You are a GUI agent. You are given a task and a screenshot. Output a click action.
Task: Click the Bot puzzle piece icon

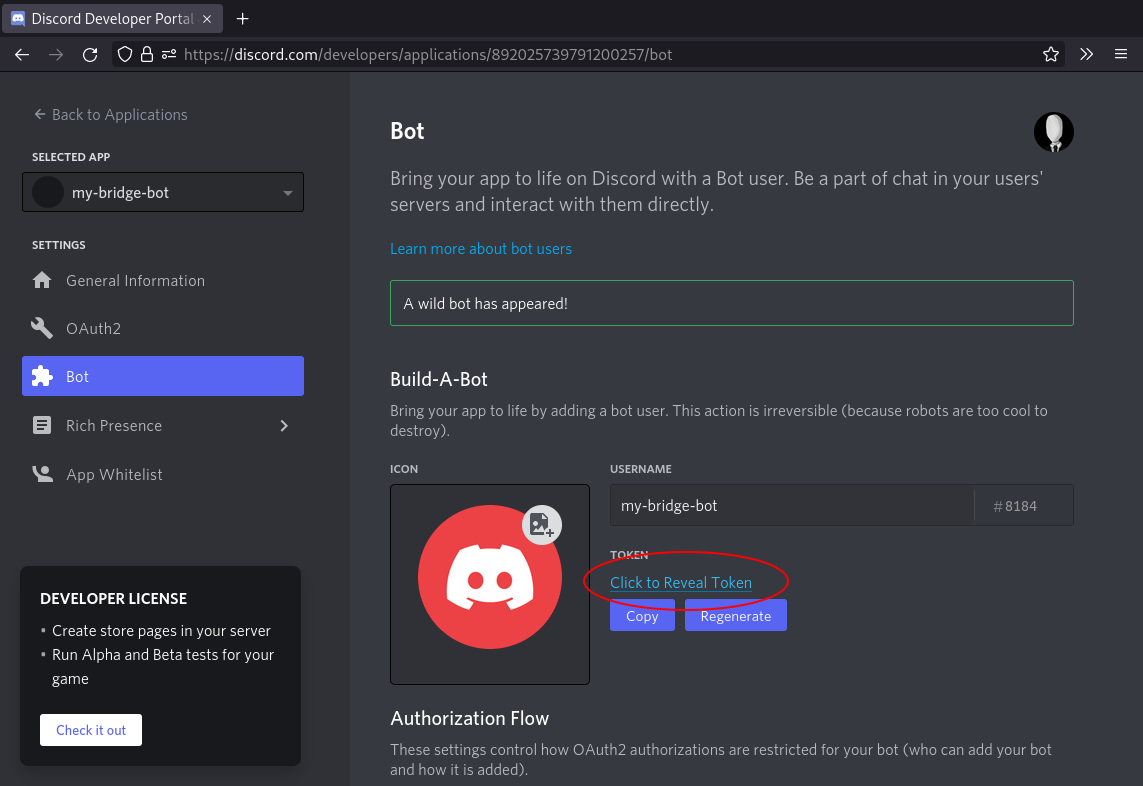pyautogui.click(x=42, y=376)
